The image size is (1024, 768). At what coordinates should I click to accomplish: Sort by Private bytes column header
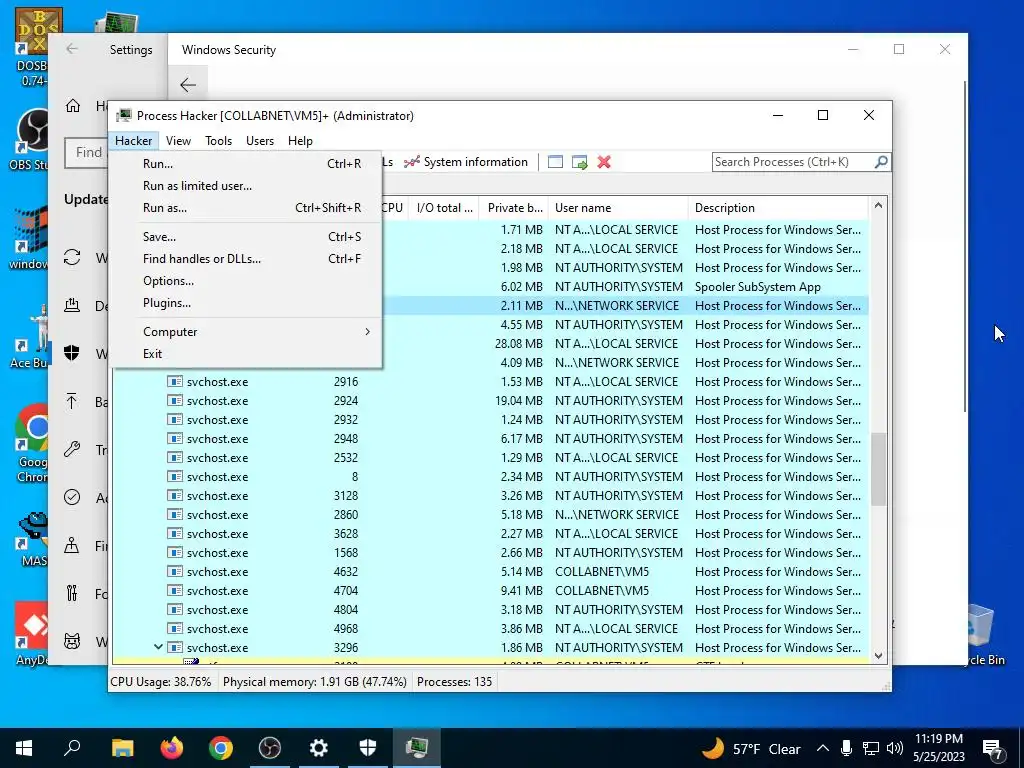[514, 208]
